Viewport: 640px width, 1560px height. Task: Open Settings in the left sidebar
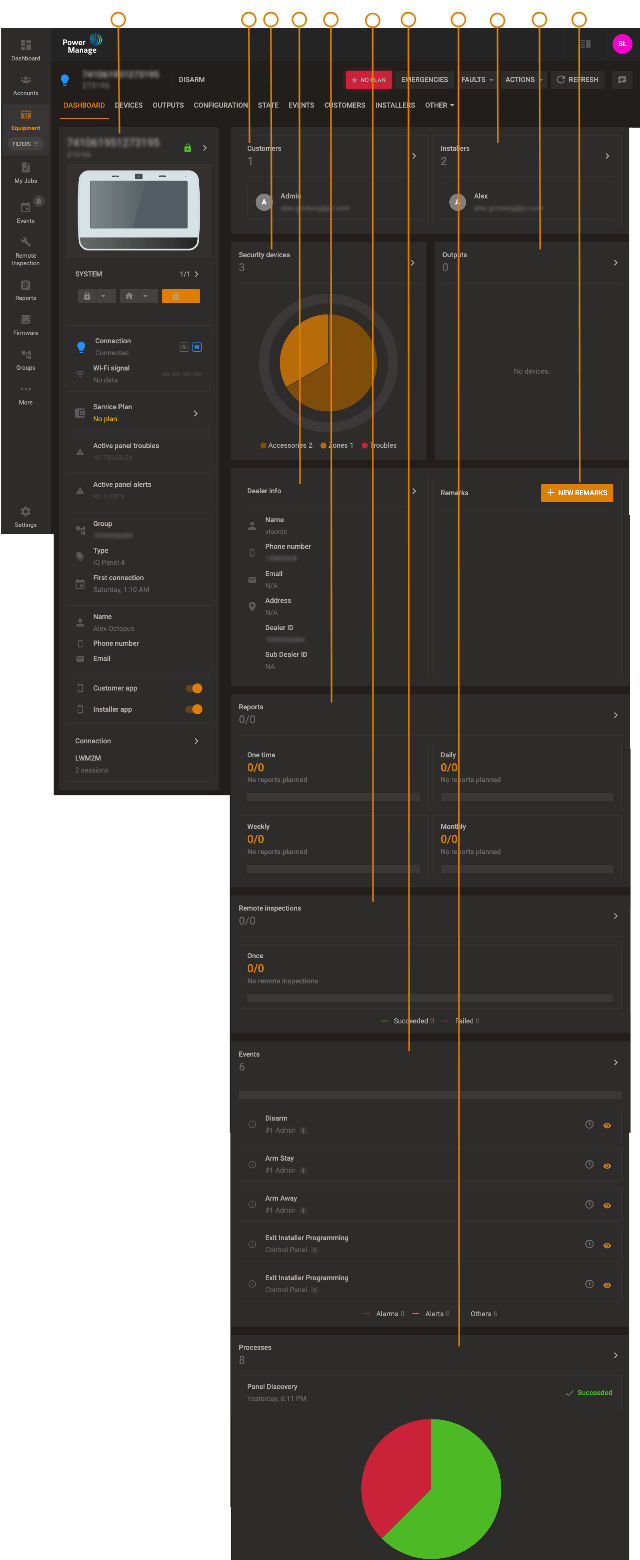[x=26, y=517]
